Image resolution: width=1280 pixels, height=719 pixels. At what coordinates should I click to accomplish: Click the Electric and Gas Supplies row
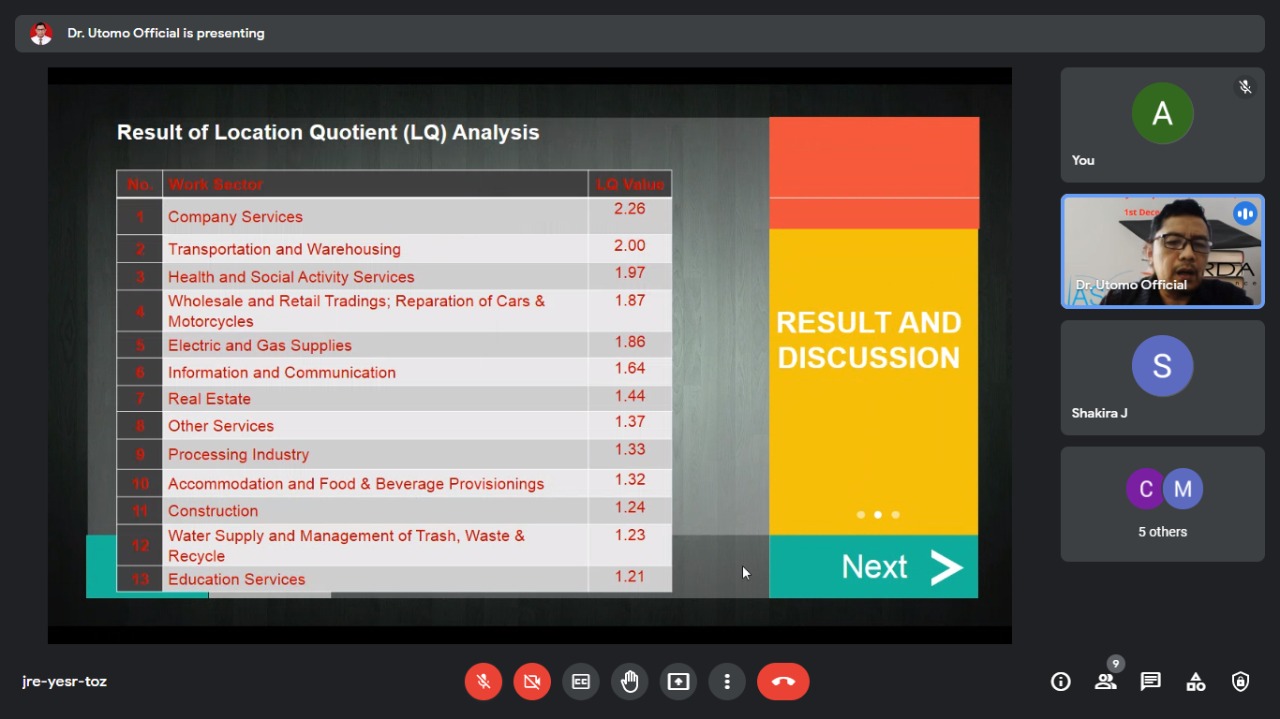(x=394, y=345)
